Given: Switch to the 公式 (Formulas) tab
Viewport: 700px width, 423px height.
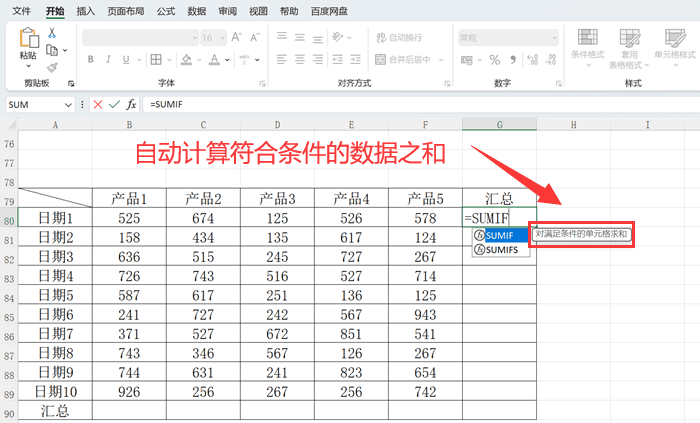Looking at the screenshot, I should tap(166, 11).
